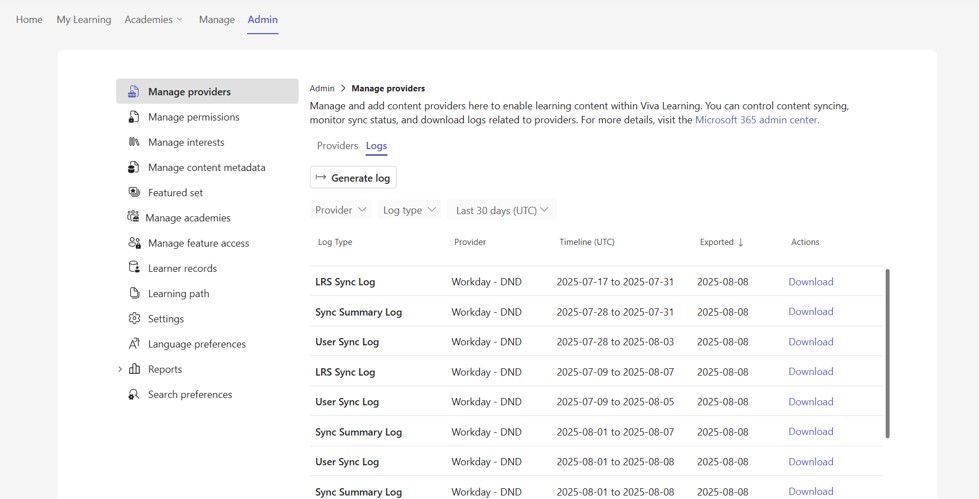
Task: Download the LRS Sync Log dated 2025-07-17
Action: (810, 282)
